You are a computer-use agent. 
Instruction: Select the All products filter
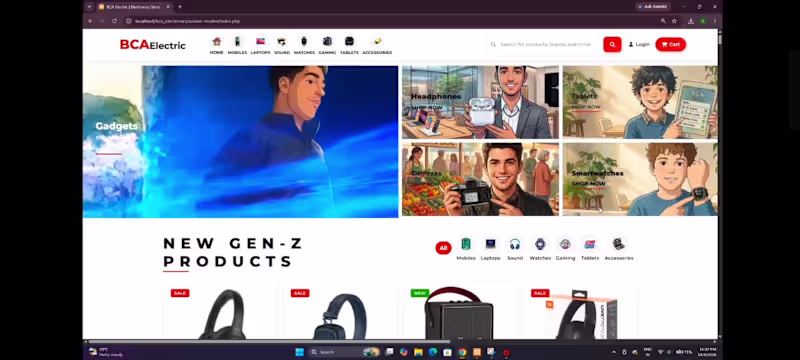coord(443,248)
